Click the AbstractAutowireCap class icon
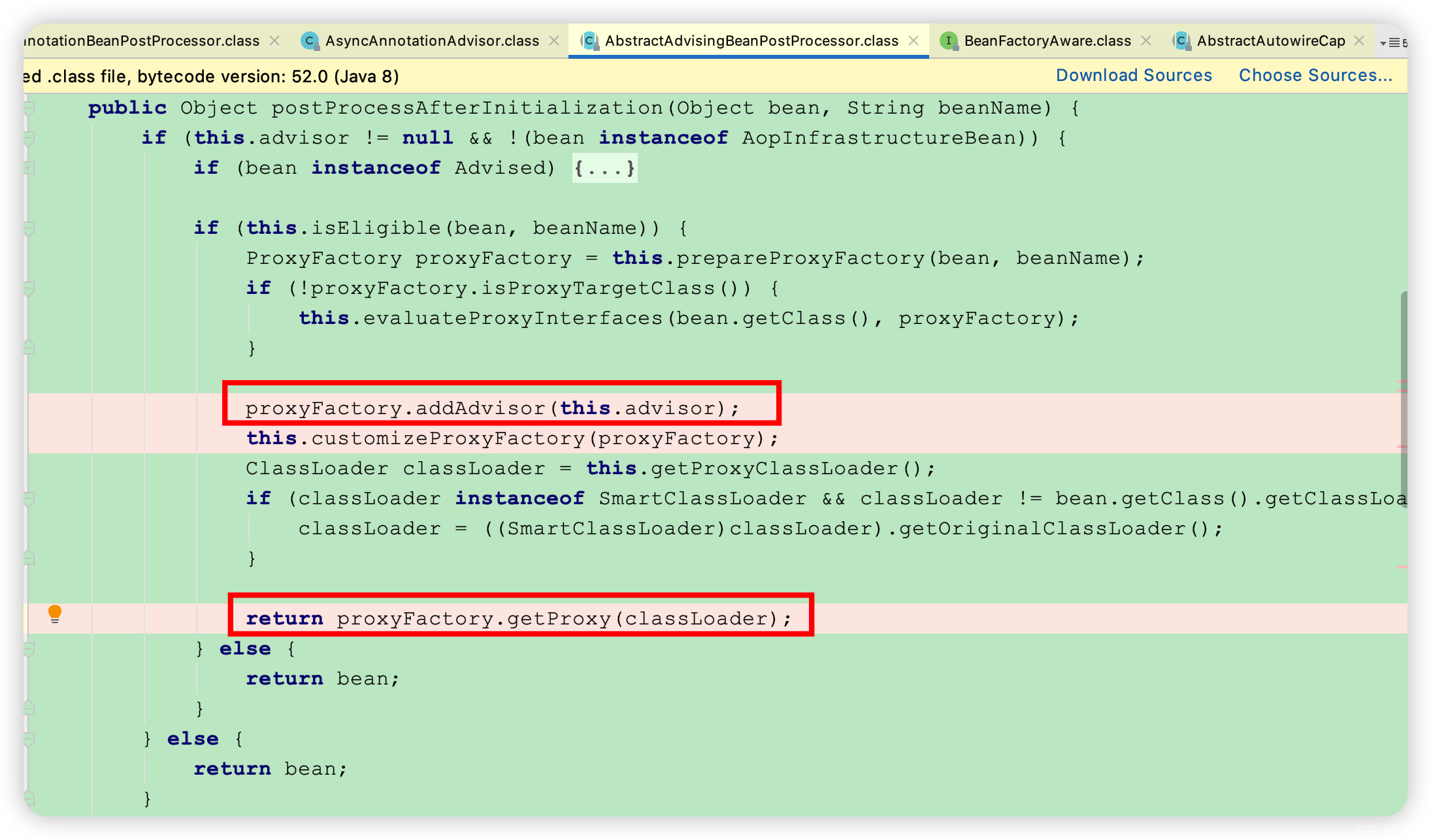Screen dimensions: 1431x840 pos(1181,41)
